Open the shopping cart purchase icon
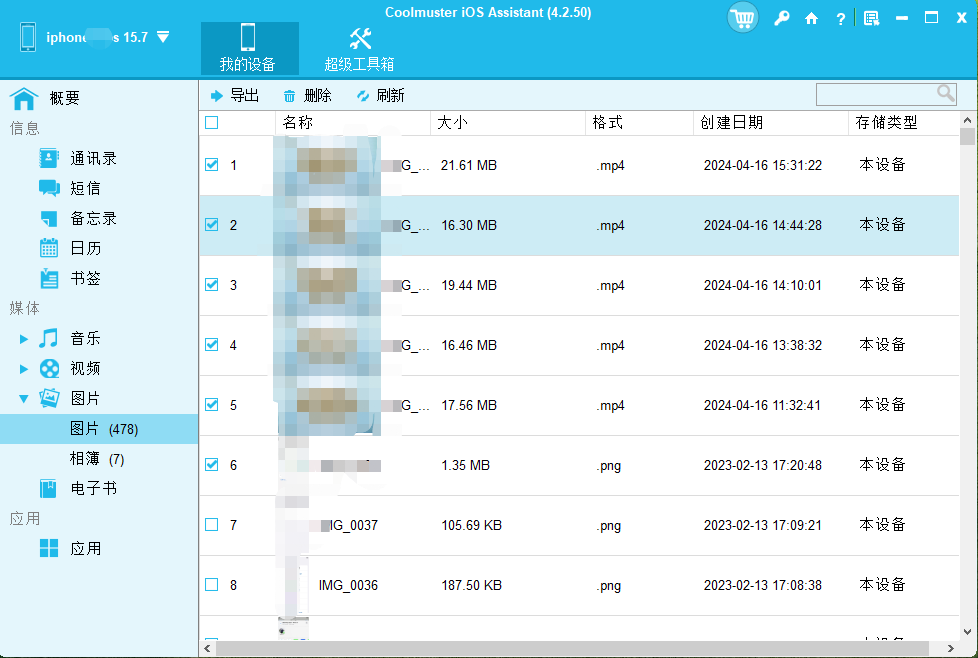978x658 pixels. (x=742, y=18)
